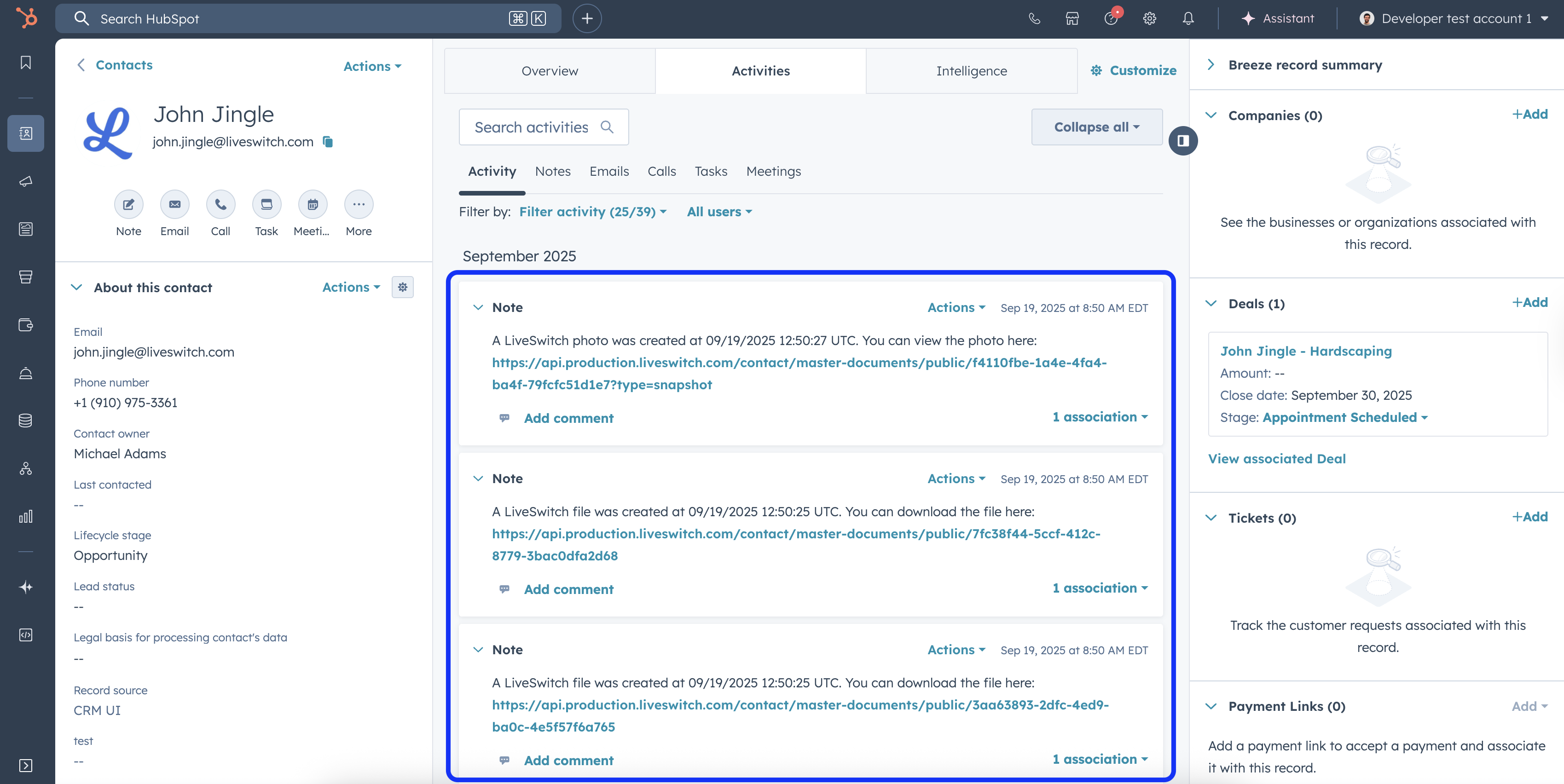
Task: Click the Call phone icon button
Action: pyautogui.click(x=220, y=204)
